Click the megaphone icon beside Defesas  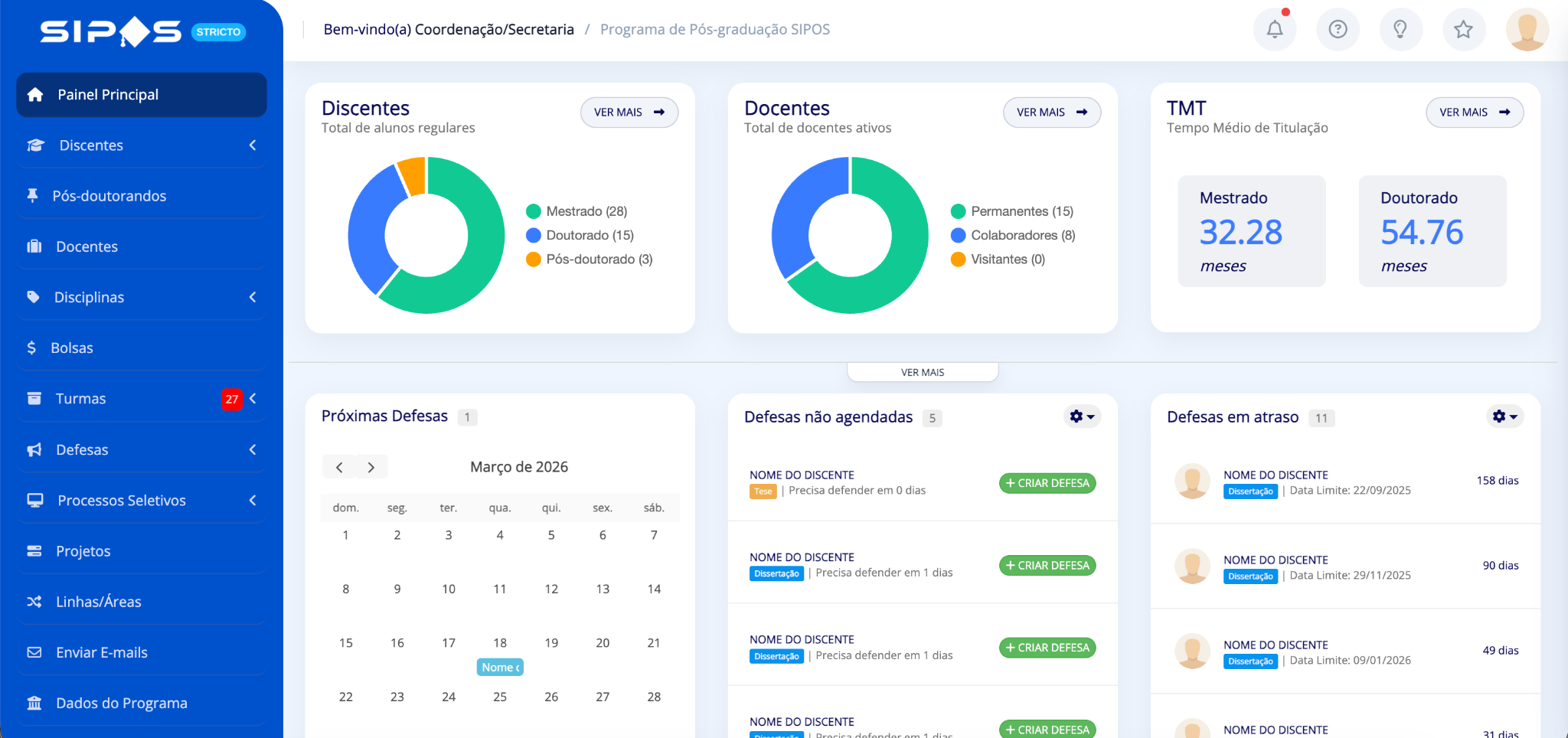34,449
